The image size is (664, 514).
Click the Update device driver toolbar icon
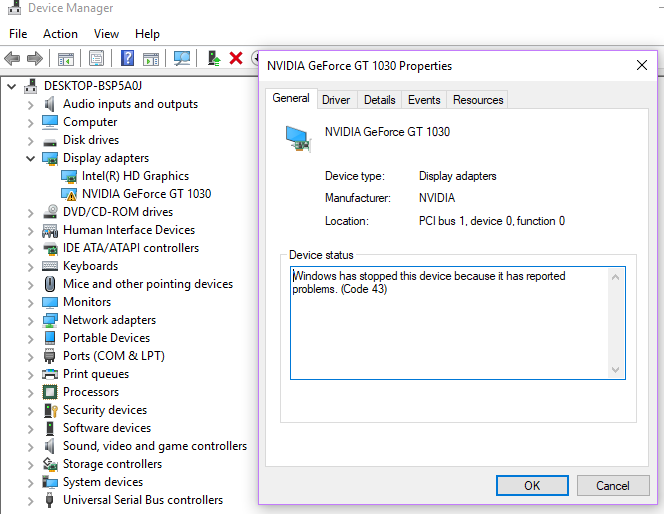pyautogui.click(x=214, y=58)
